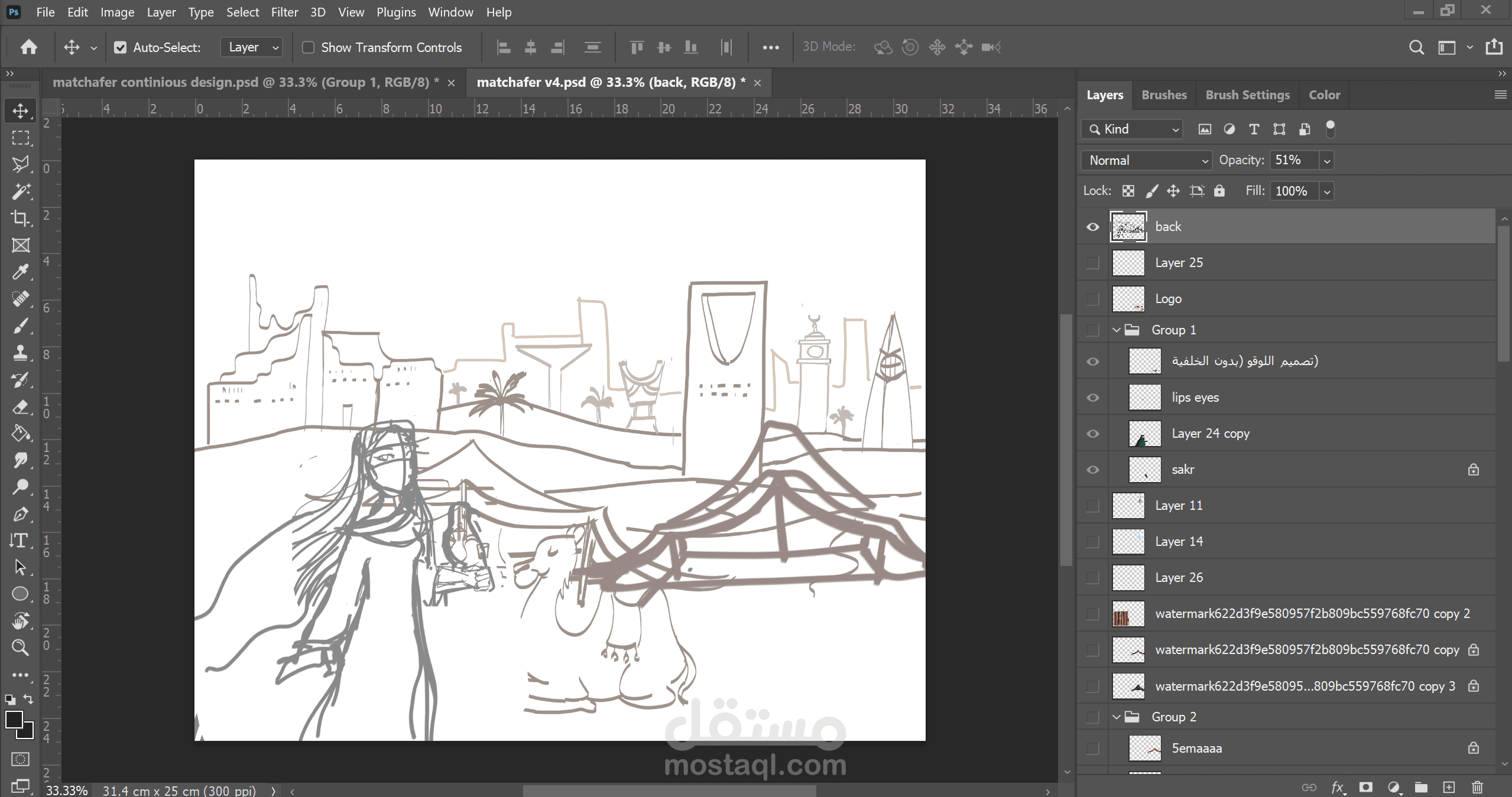The image size is (1512, 797).
Task: Hide the lips eyes layer
Action: (x=1092, y=398)
